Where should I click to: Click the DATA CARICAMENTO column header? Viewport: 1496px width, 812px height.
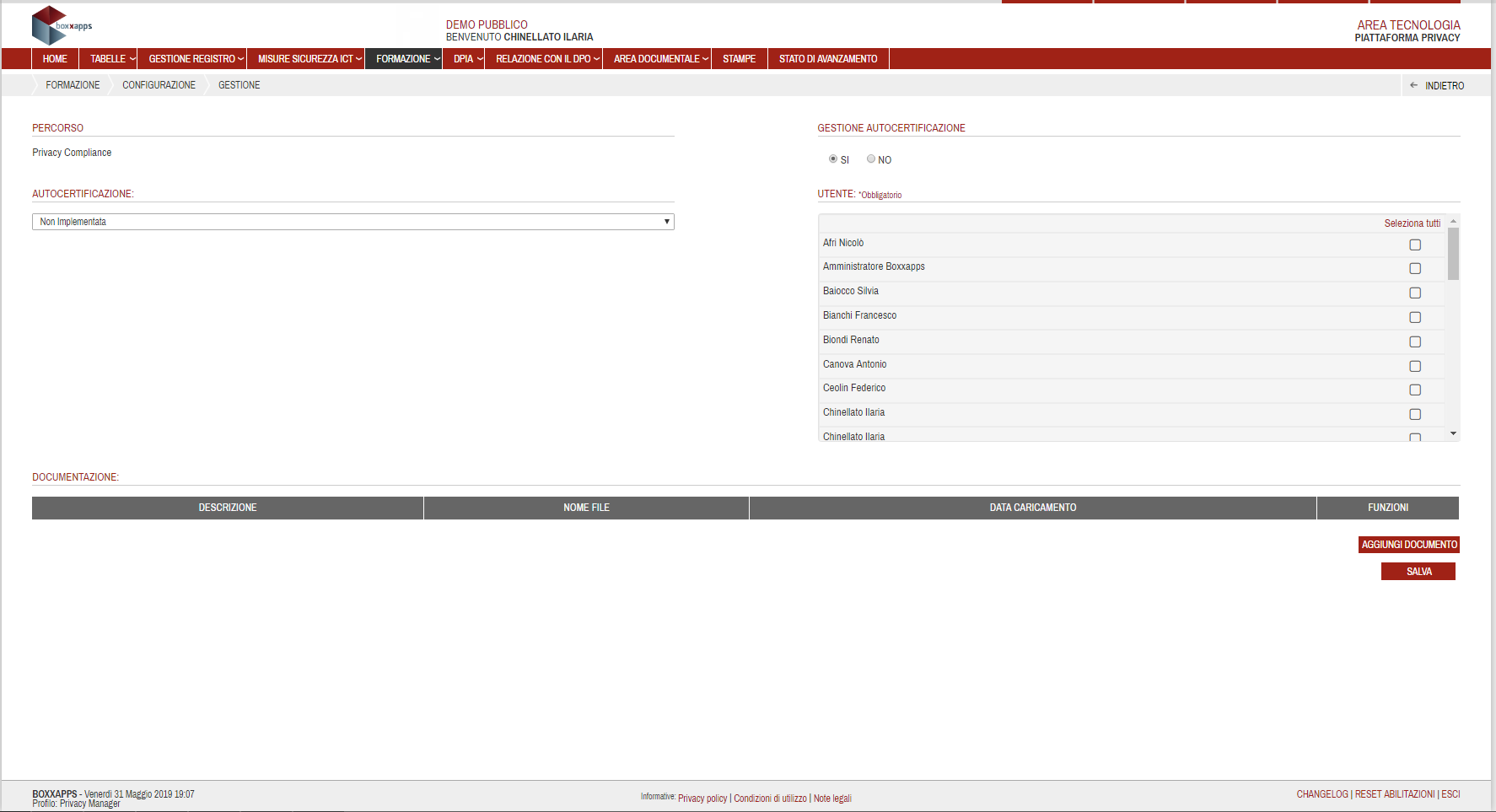pos(1033,508)
